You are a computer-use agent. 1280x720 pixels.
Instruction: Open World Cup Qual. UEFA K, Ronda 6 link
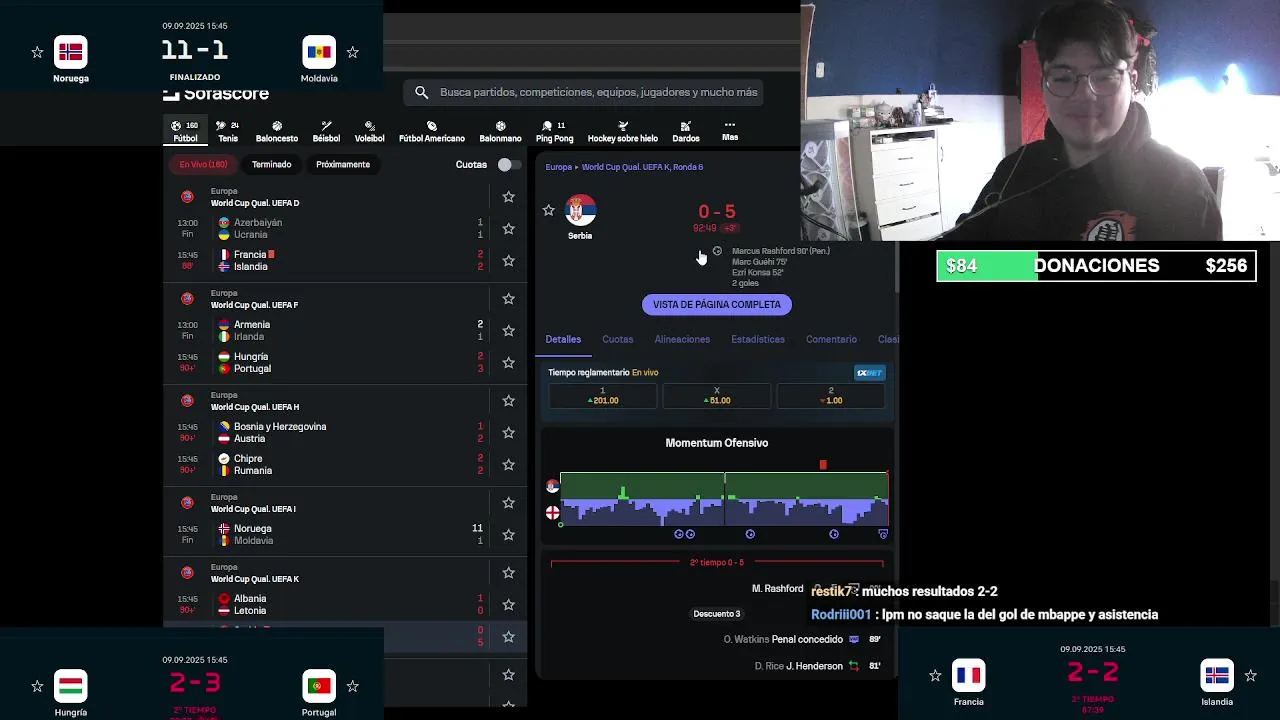[642, 167]
